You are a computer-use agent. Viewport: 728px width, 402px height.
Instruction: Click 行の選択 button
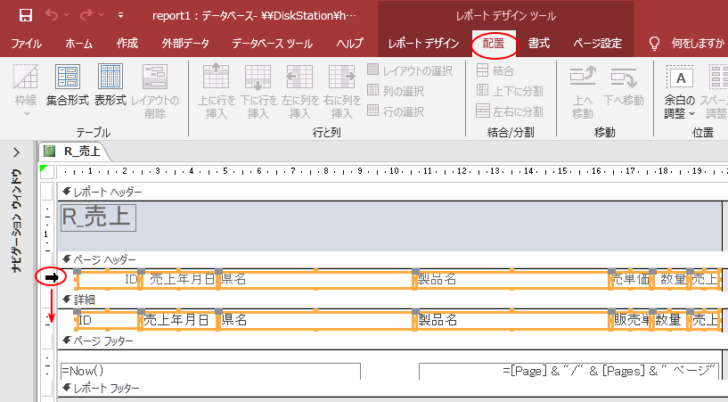click(x=396, y=111)
